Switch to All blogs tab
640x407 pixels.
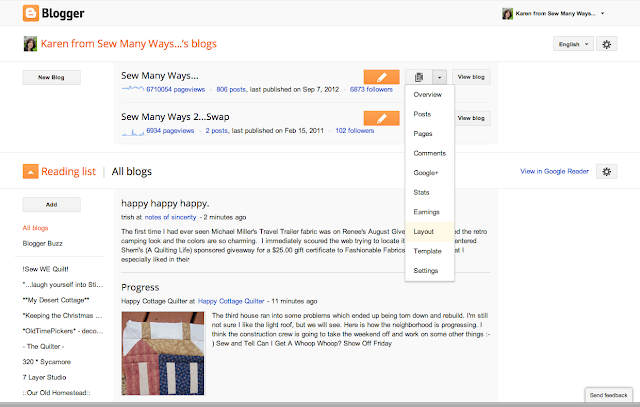[131, 171]
